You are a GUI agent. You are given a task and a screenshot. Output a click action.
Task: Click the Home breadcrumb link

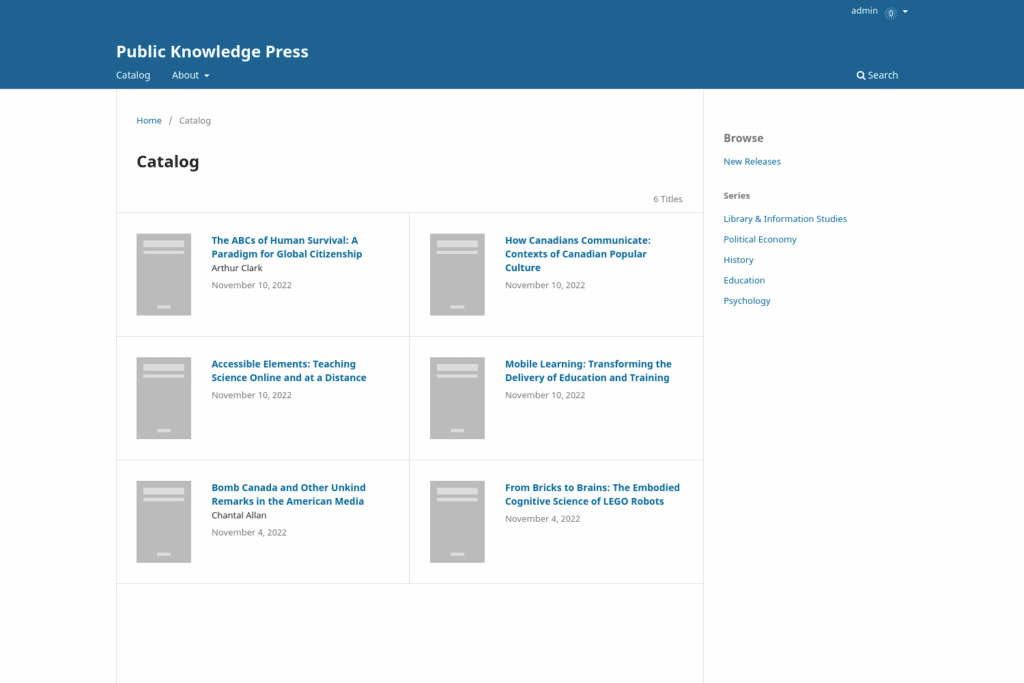(148, 120)
